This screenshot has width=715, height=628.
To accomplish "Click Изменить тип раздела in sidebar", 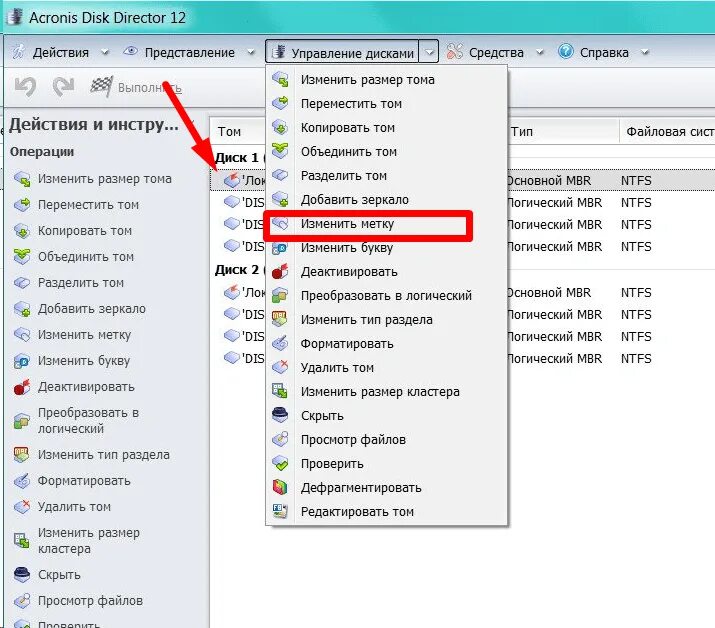I will point(104,455).
